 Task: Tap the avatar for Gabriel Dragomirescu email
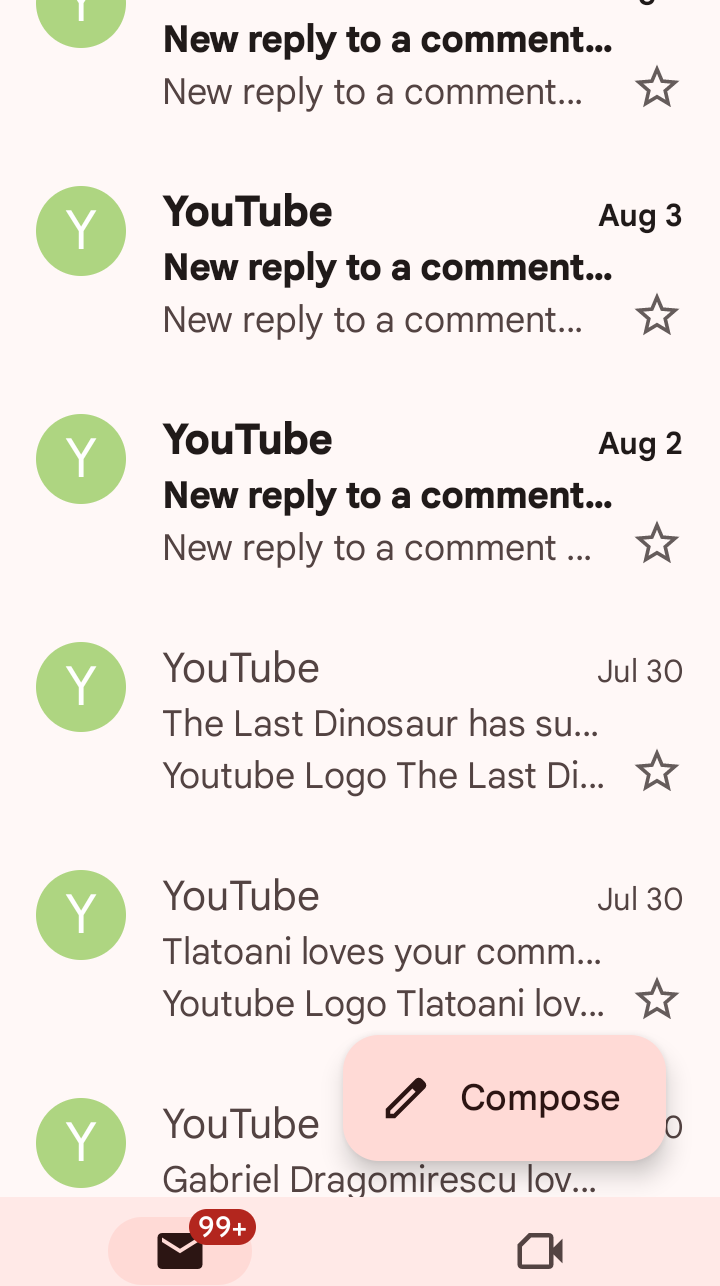click(81, 1143)
